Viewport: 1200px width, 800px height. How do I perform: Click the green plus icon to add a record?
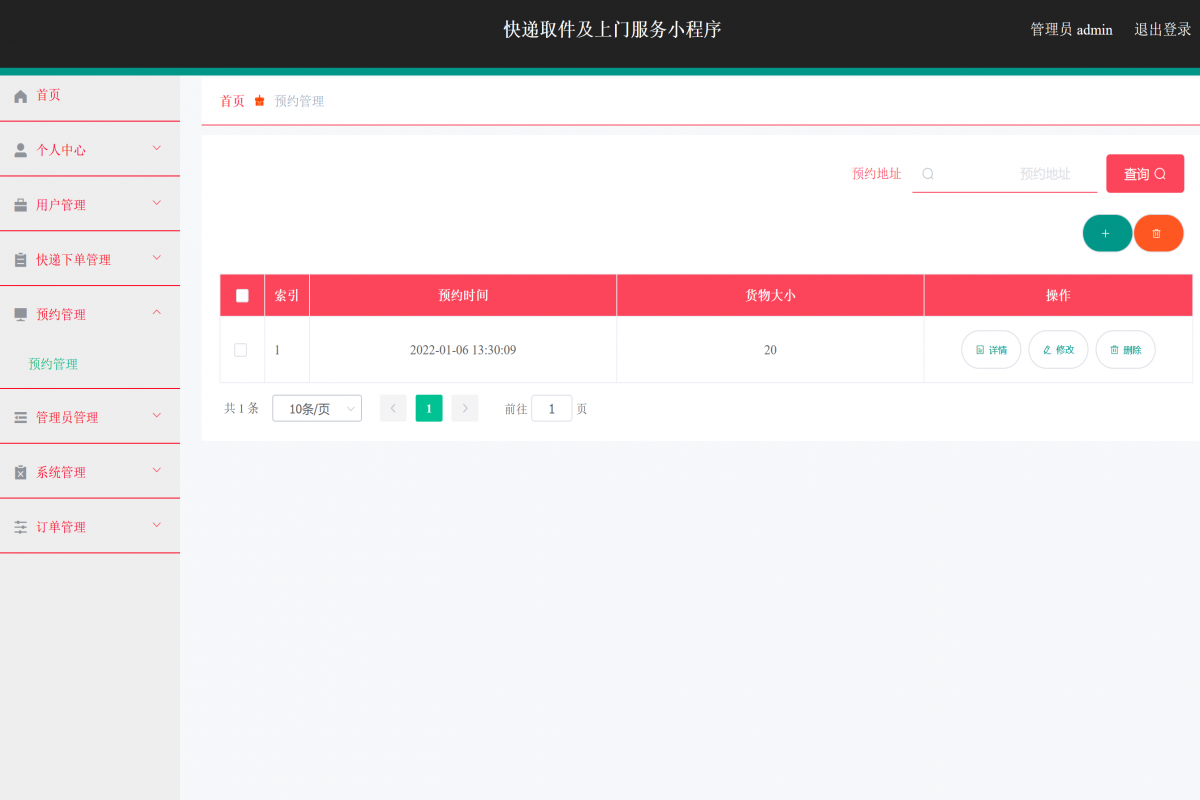click(1107, 233)
